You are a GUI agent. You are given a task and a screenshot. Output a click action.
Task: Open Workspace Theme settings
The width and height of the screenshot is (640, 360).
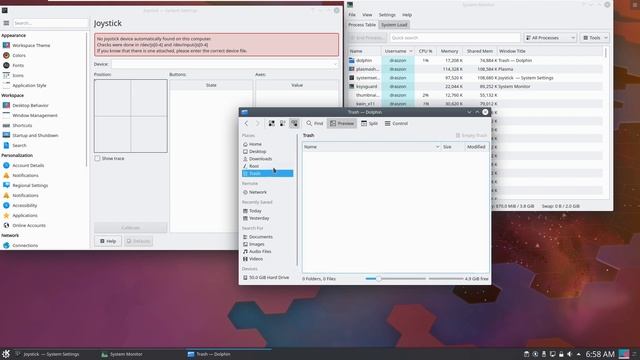tap(31, 45)
